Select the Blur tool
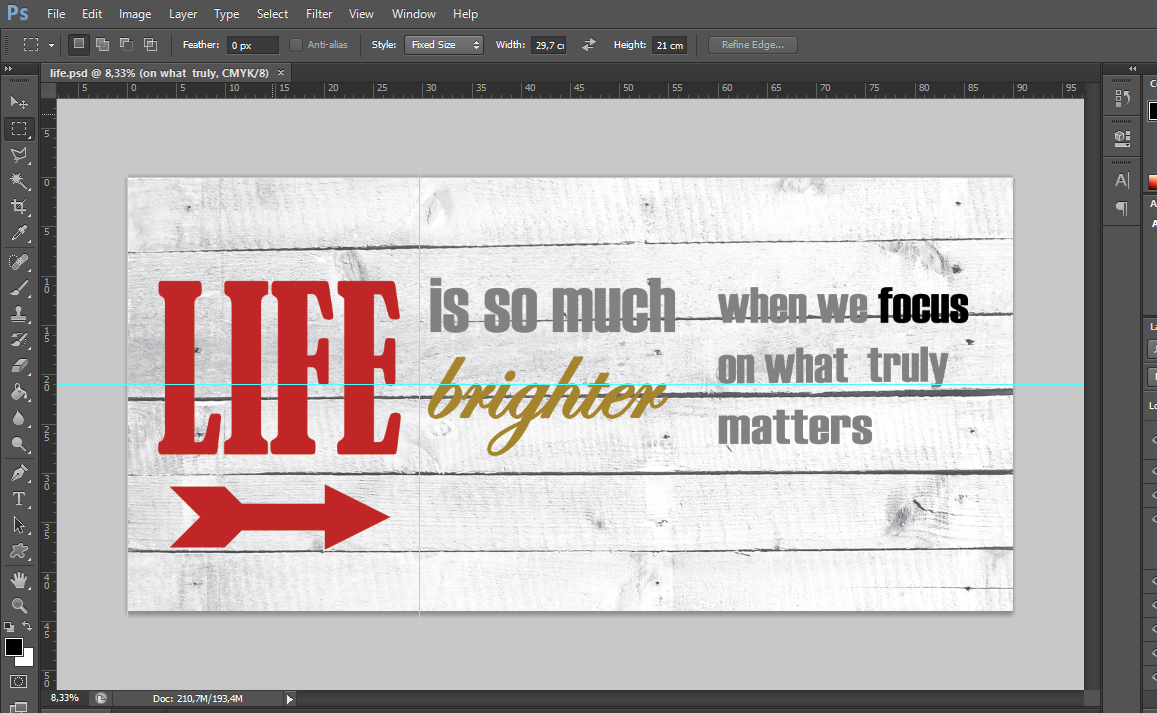The image size is (1157, 713). pos(19,418)
